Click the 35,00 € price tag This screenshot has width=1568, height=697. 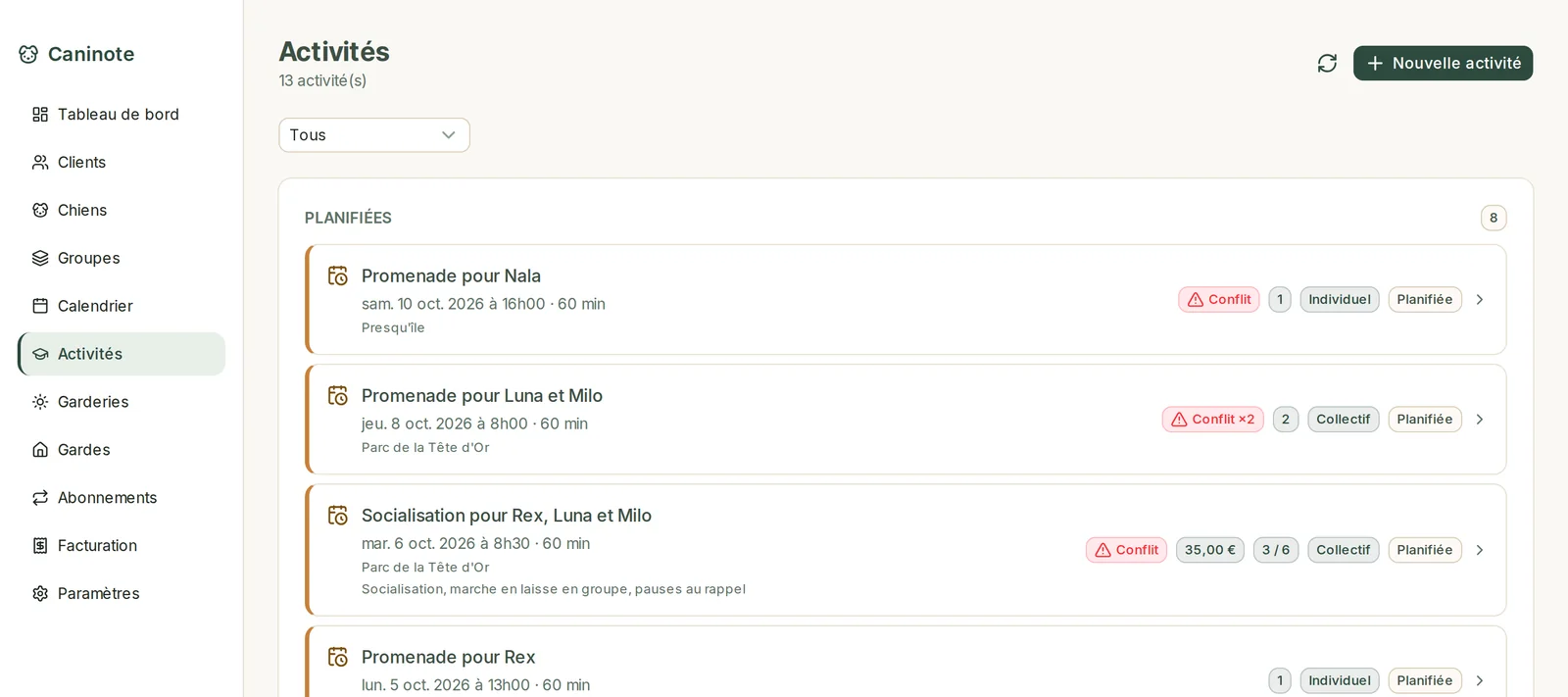1210,550
